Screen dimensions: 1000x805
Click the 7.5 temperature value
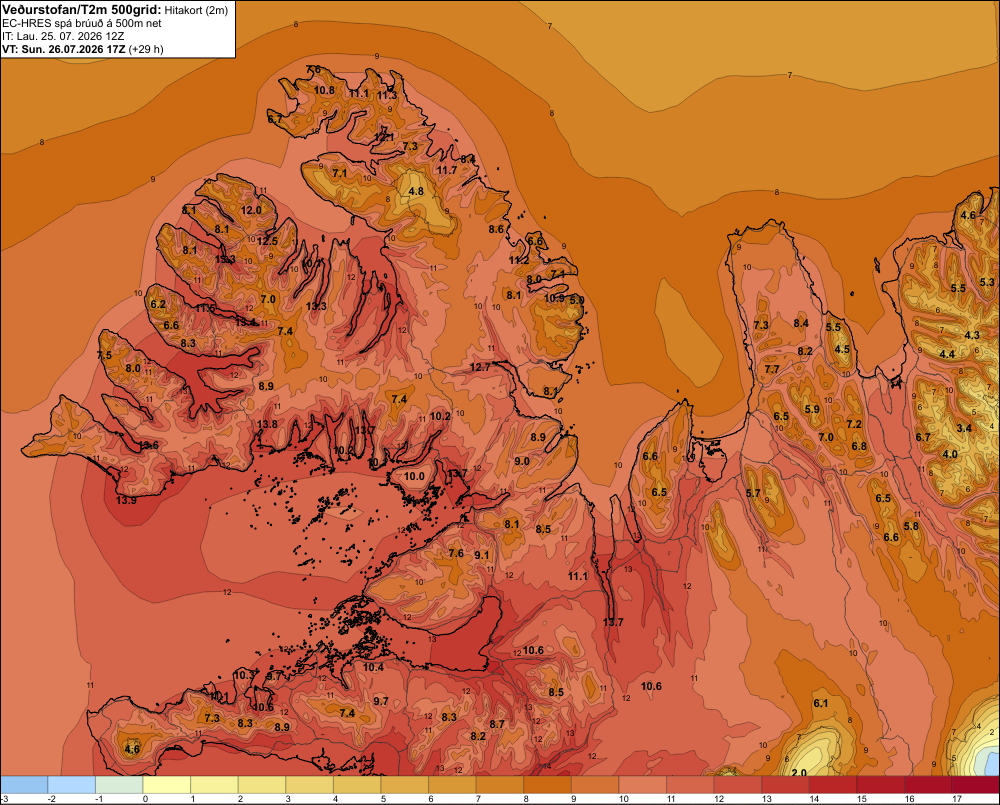click(x=105, y=355)
